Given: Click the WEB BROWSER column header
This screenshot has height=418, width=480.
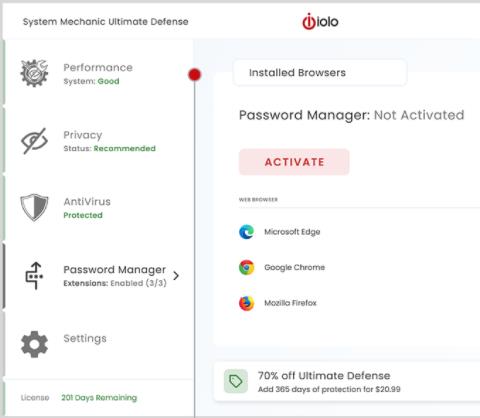Looking at the screenshot, I should pos(258,200).
